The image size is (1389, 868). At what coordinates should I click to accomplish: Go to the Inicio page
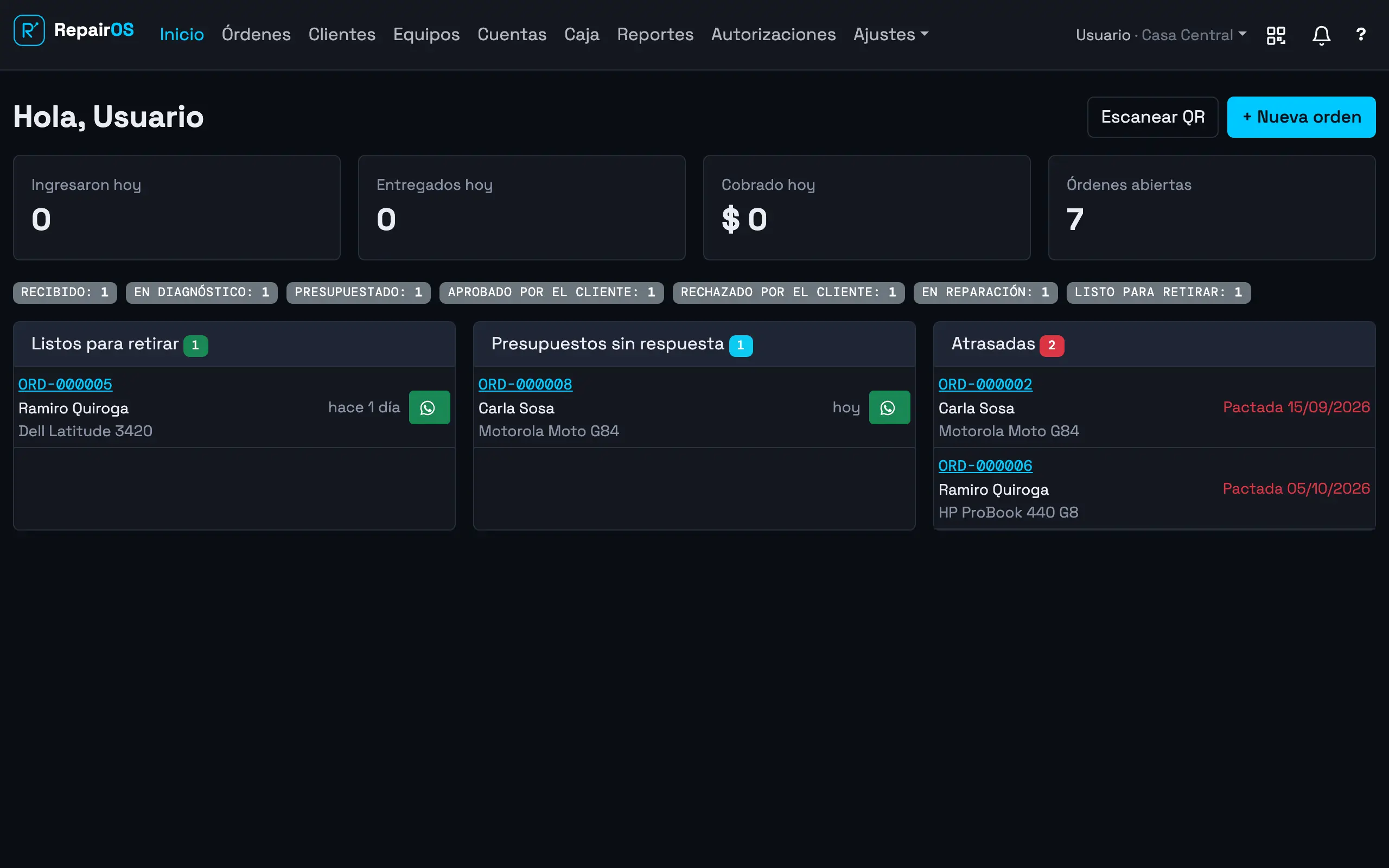pyautogui.click(x=182, y=34)
